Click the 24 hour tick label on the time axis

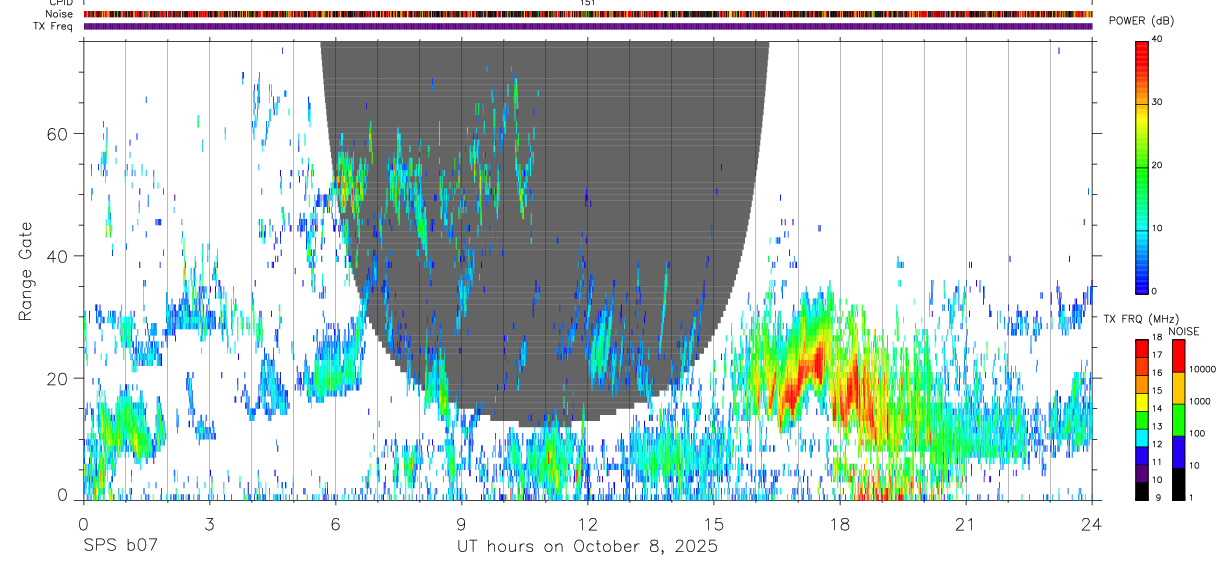(x=1092, y=524)
